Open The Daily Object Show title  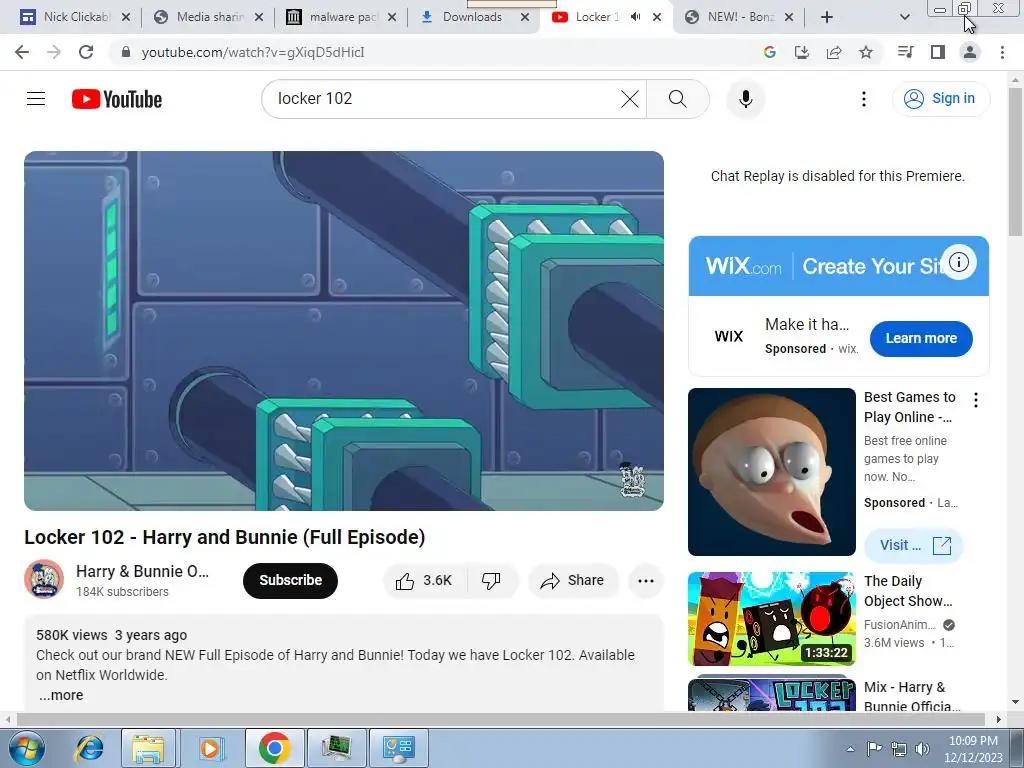pyautogui.click(x=908, y=591)
